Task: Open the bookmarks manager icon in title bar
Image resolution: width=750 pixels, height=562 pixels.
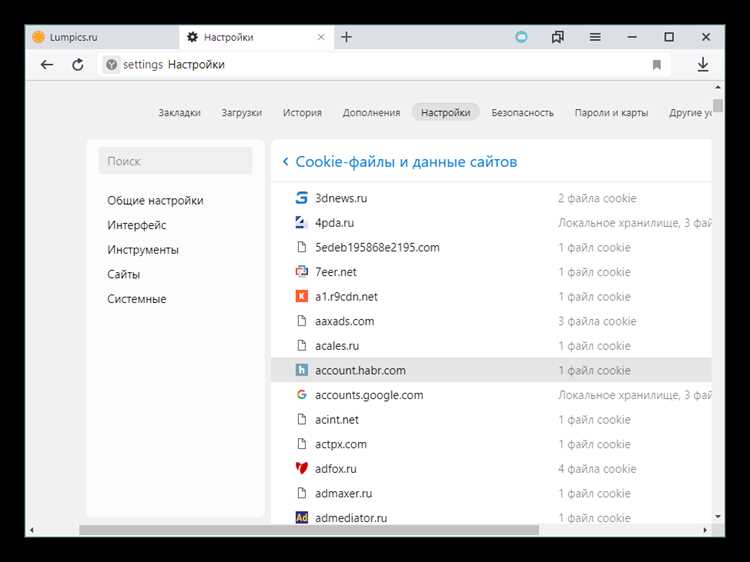Action: [558, 37]
